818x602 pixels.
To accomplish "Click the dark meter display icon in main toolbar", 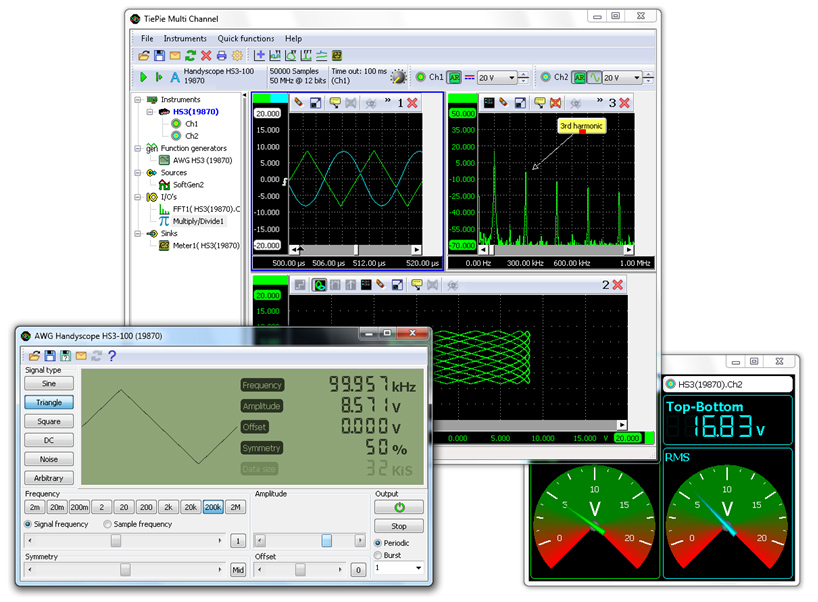I will point(337,55).
